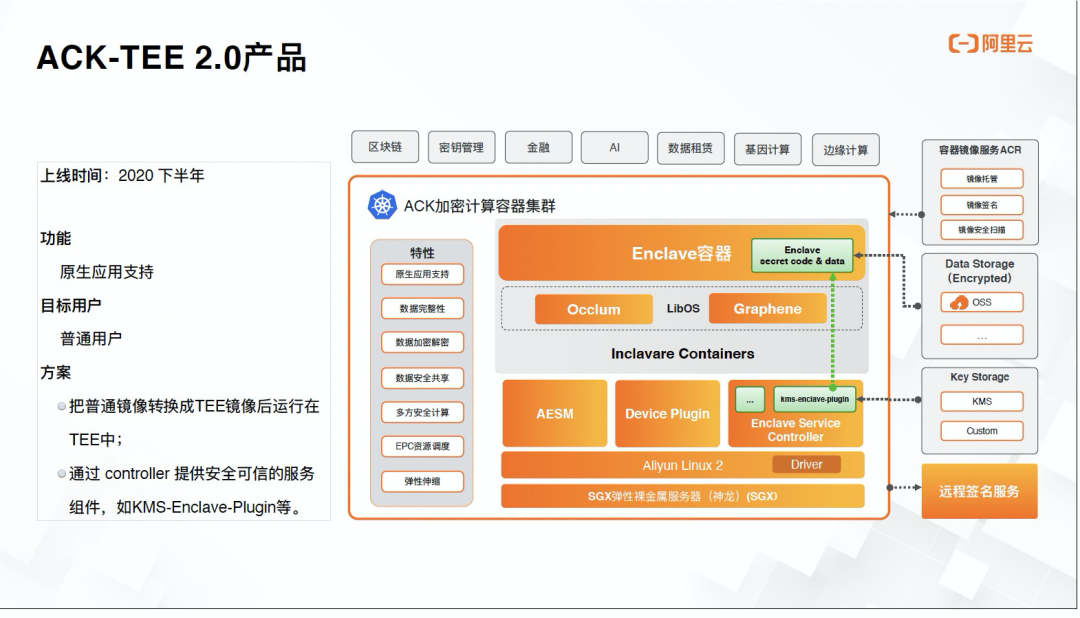Click the Enclave secret code & data box
The image size is (1080, 618).
coord(802,254)
